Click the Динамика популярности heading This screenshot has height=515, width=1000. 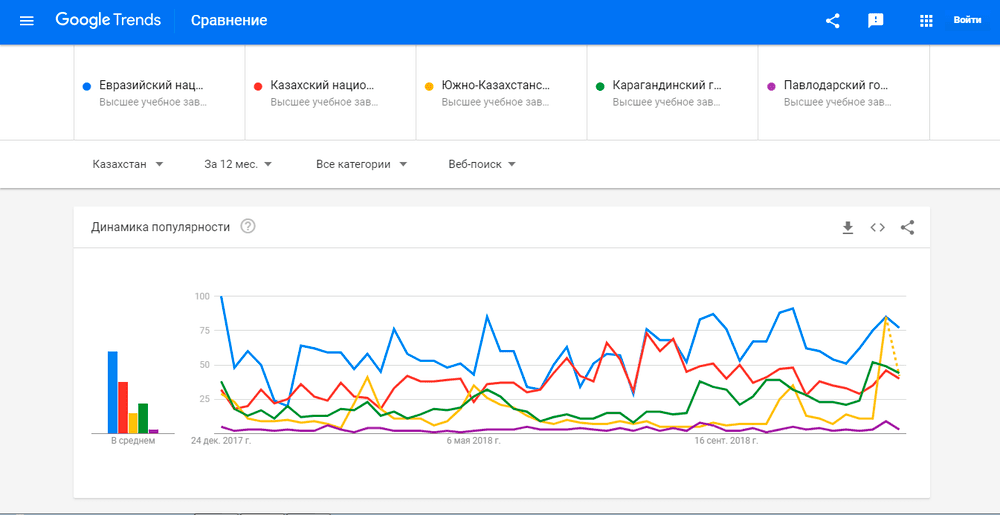tap(160, 227)
